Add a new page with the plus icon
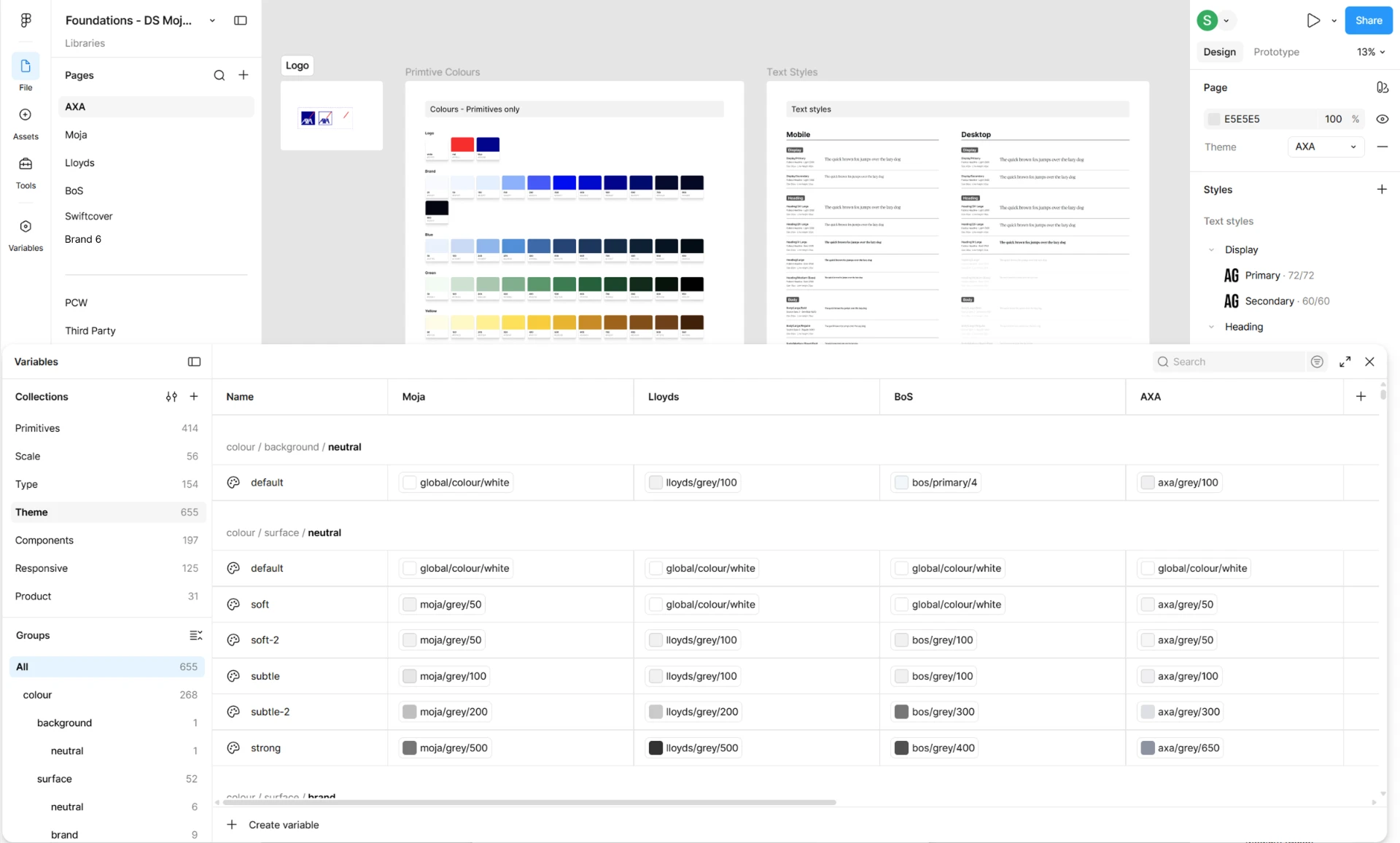This screenshot has width=1400, height=843. coord(244,75)
